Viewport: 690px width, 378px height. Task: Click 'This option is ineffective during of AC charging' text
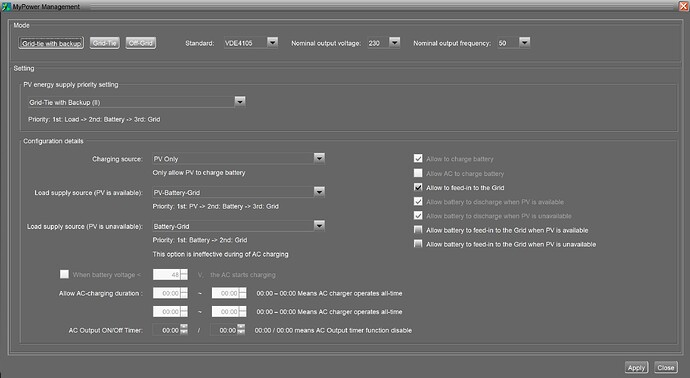(220, 254)
